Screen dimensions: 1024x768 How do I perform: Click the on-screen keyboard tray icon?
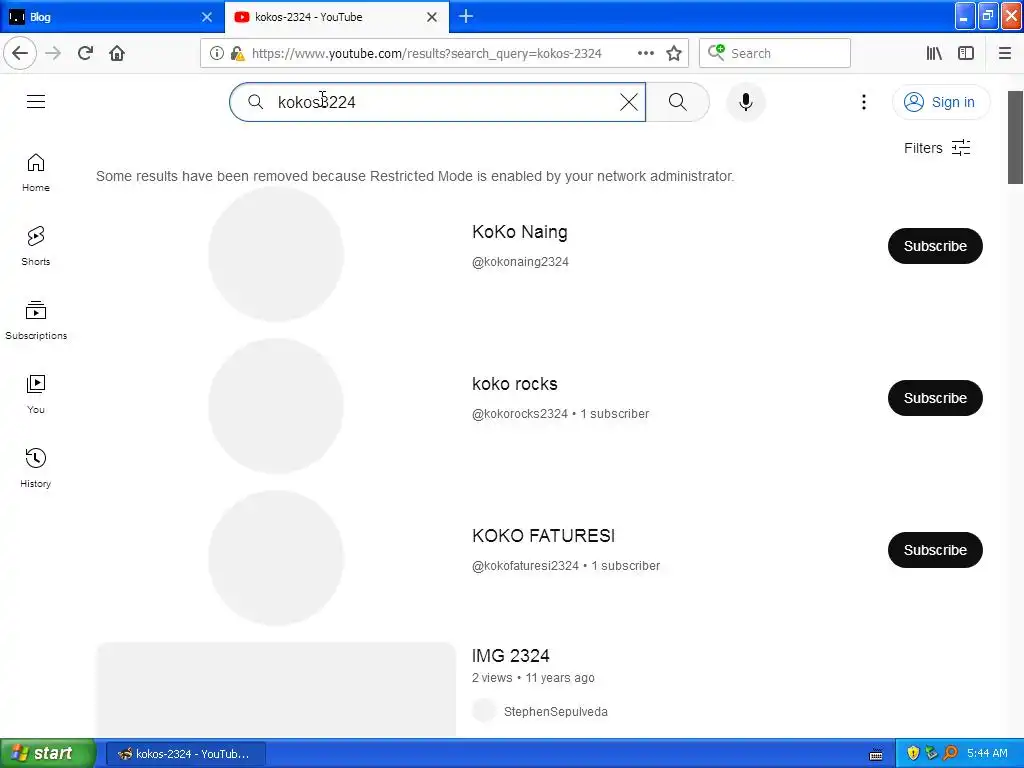(876, 754)
